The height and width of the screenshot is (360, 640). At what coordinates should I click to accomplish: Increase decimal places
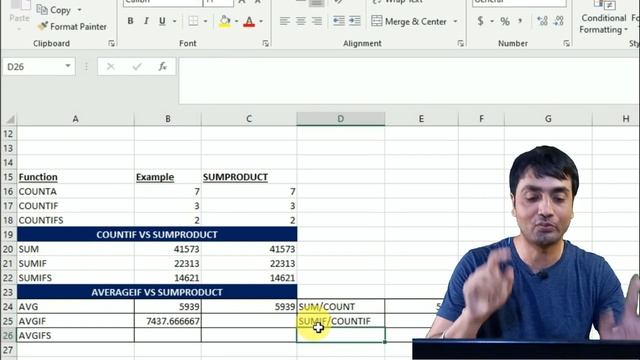(x=542, y=21)
